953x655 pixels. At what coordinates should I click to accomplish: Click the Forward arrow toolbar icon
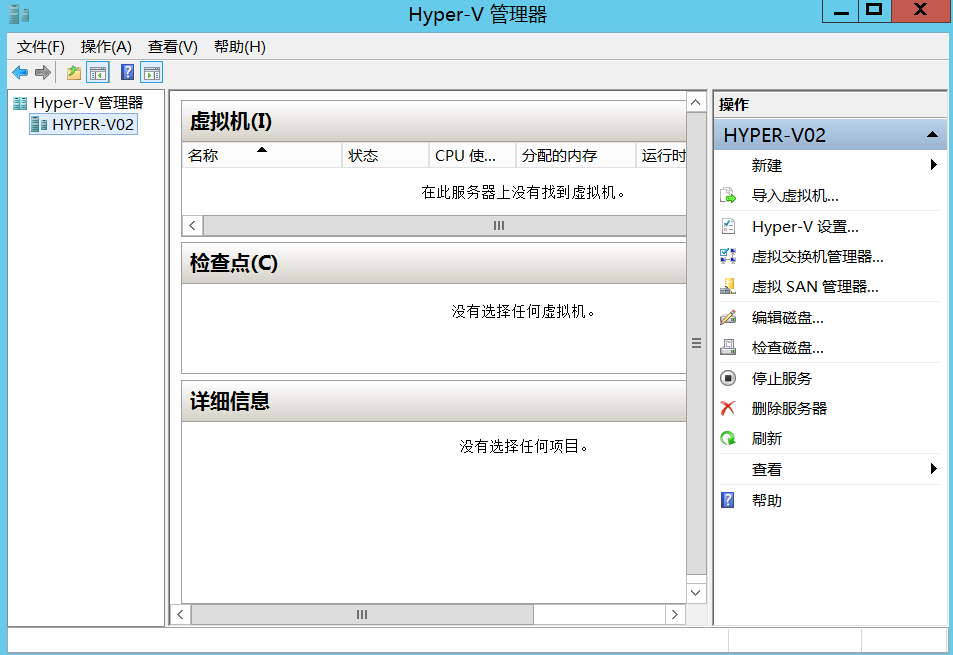[x=43, y=73]
